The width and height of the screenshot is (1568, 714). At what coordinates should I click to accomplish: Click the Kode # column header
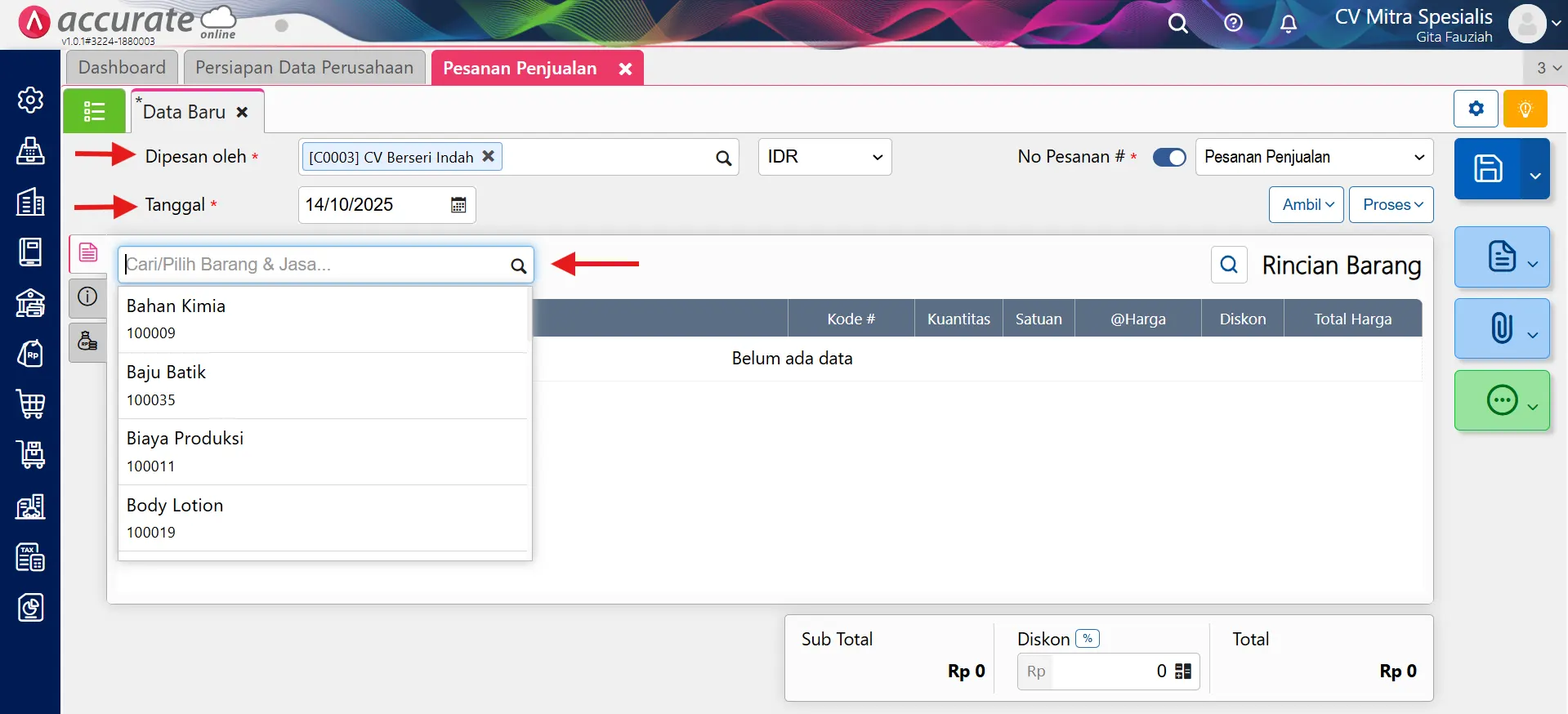(x=851, y=319)
